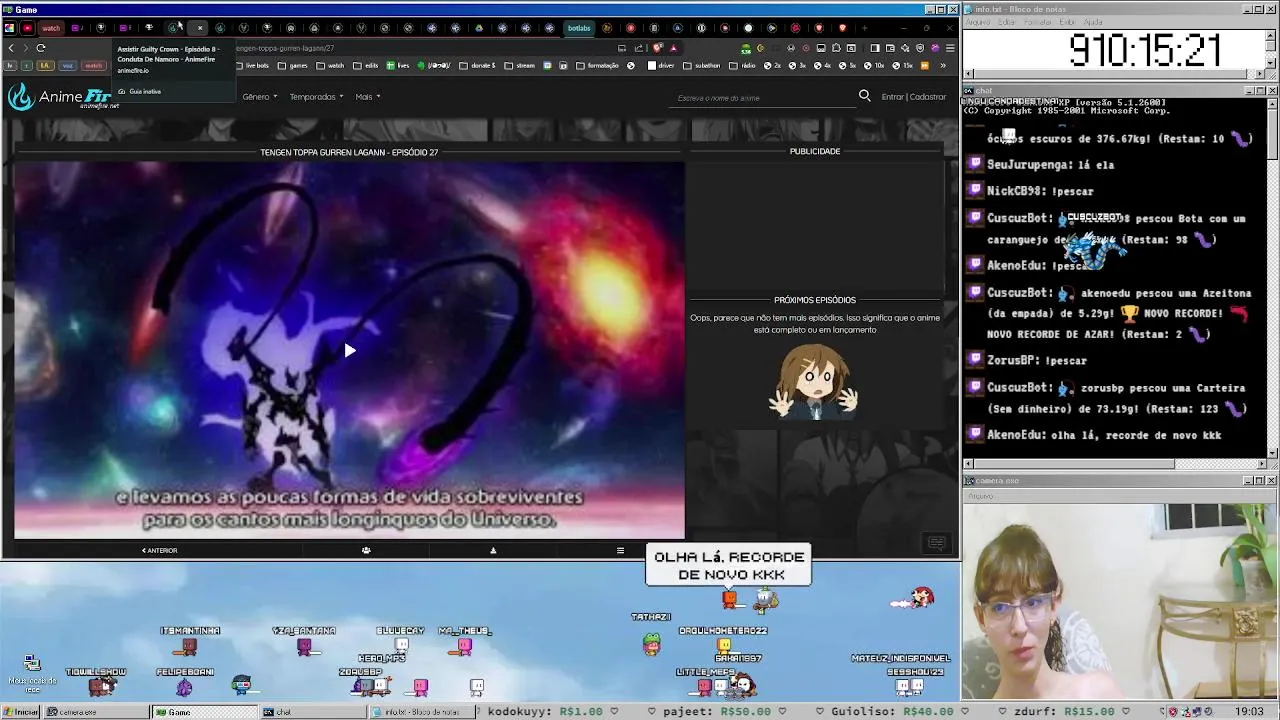Viewport: 1280px width, 720px height.
Task: Open the Arquivo menu in Notepad
Action: click(977, 21)
